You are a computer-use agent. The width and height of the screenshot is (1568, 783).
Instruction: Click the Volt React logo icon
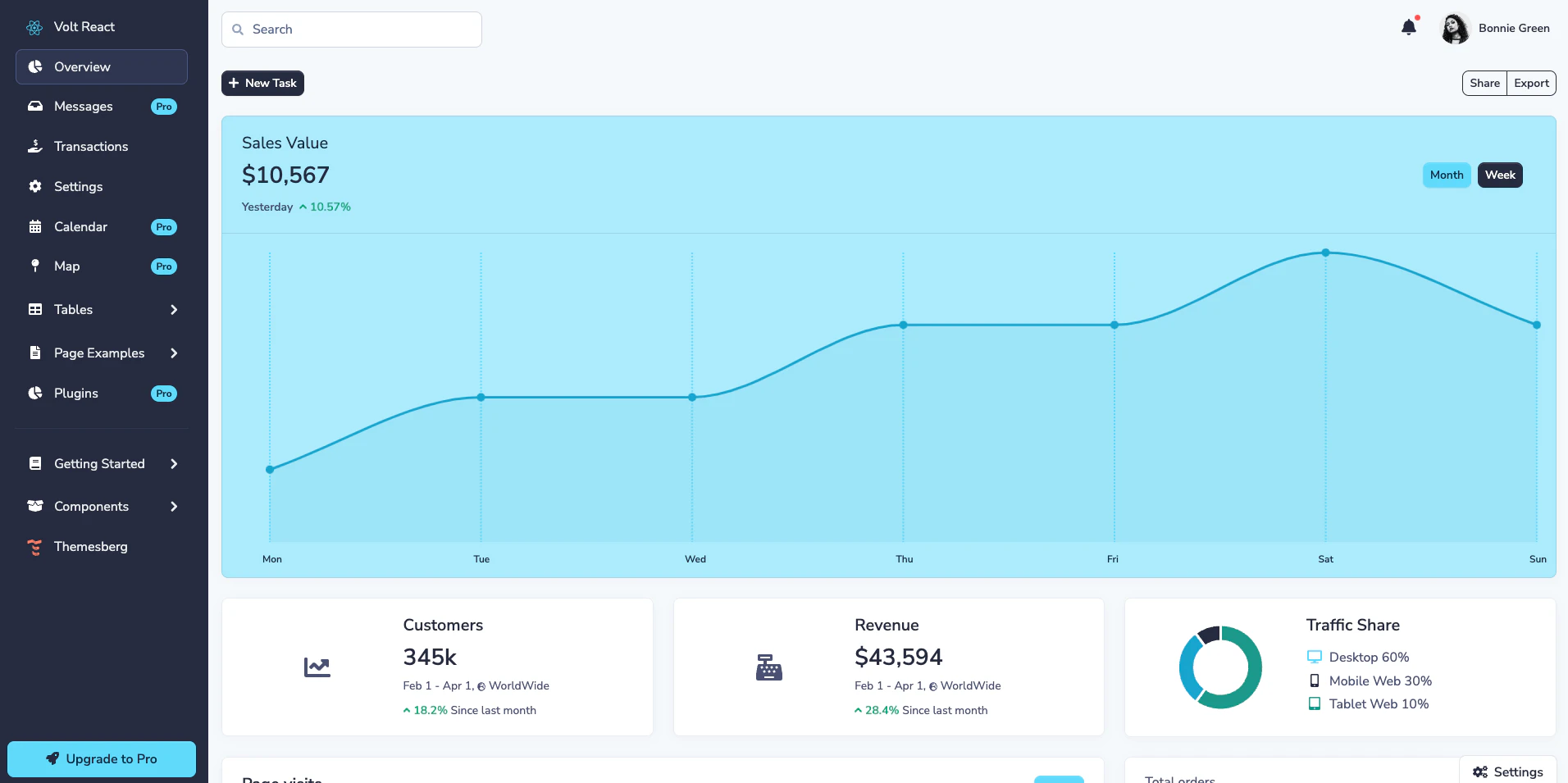(34, 27)
